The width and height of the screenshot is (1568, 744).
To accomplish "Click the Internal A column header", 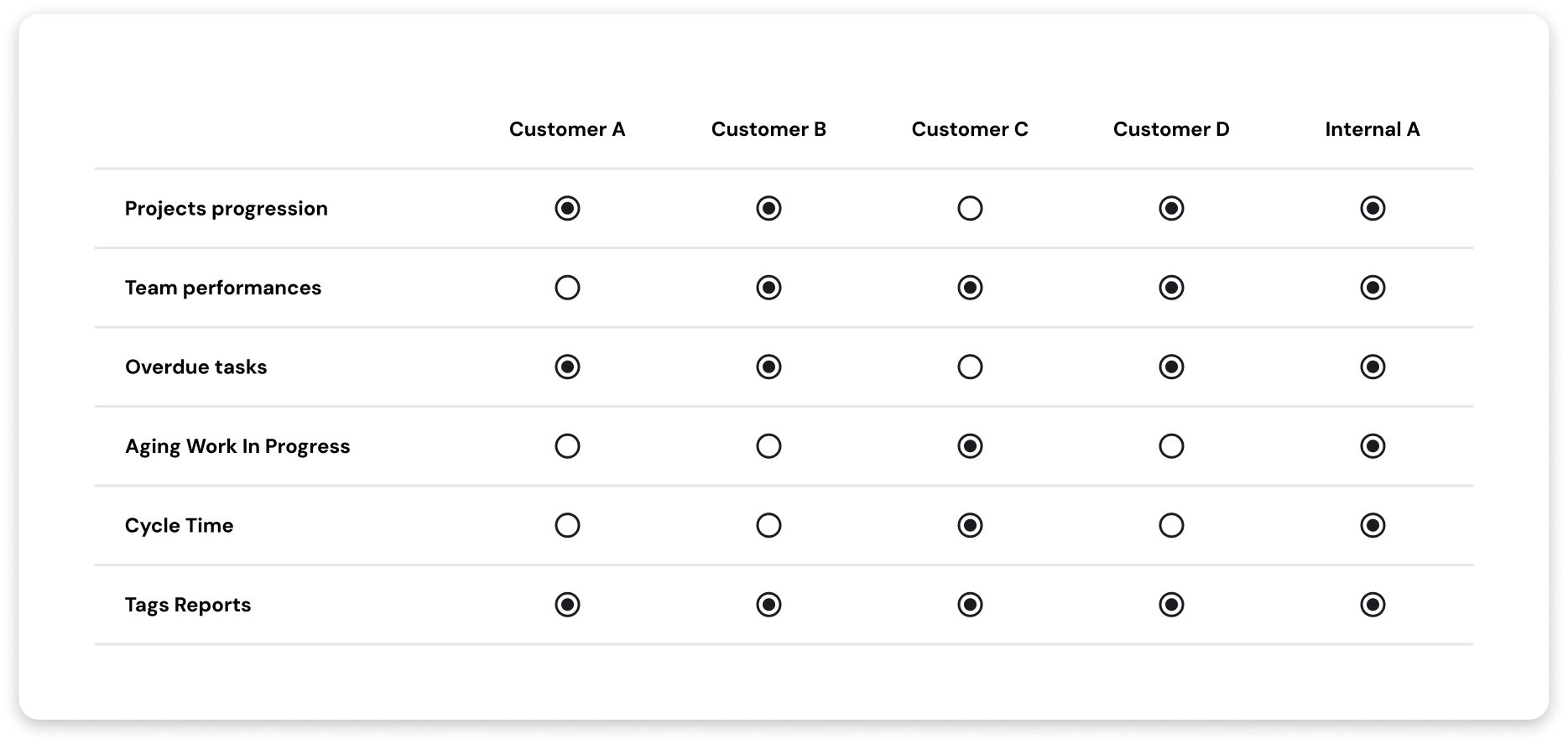I will [1373, 129].
